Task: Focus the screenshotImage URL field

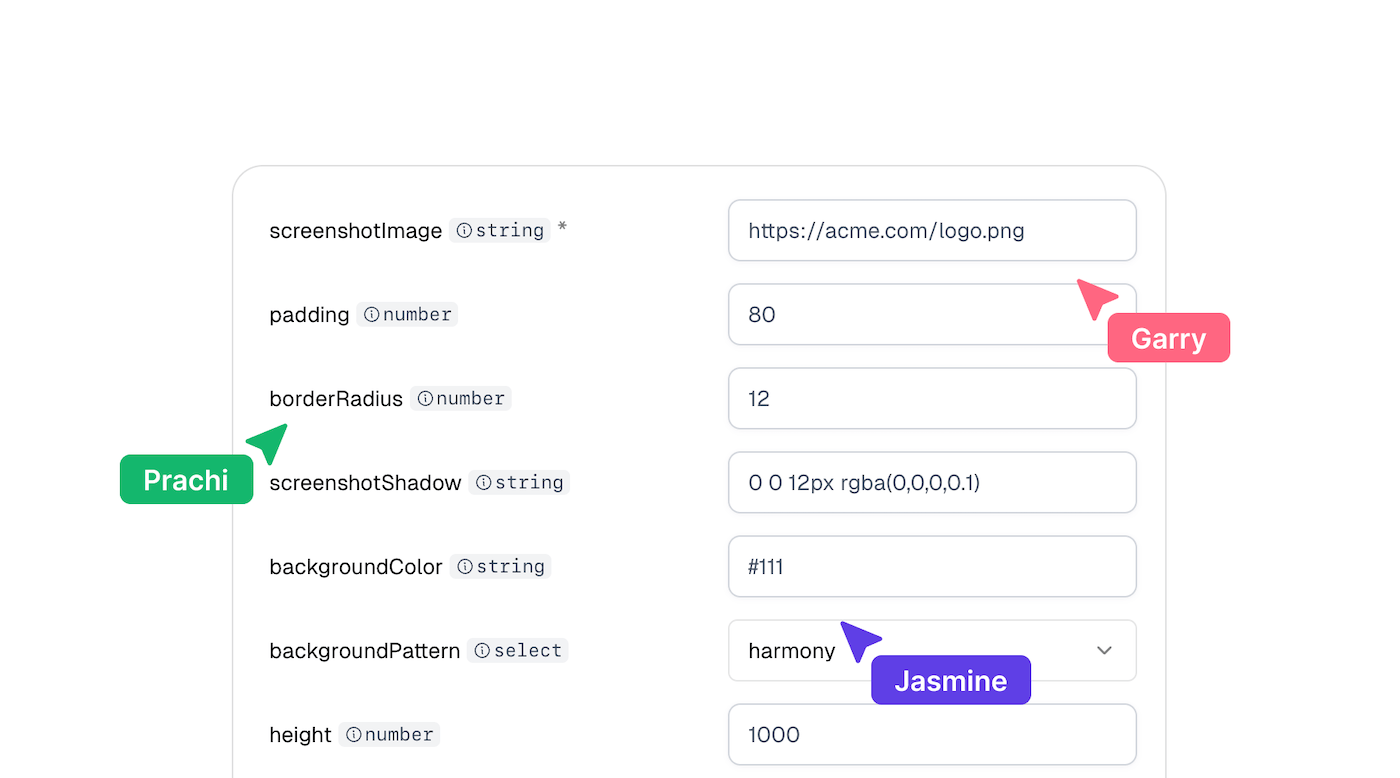Action: 932,230
